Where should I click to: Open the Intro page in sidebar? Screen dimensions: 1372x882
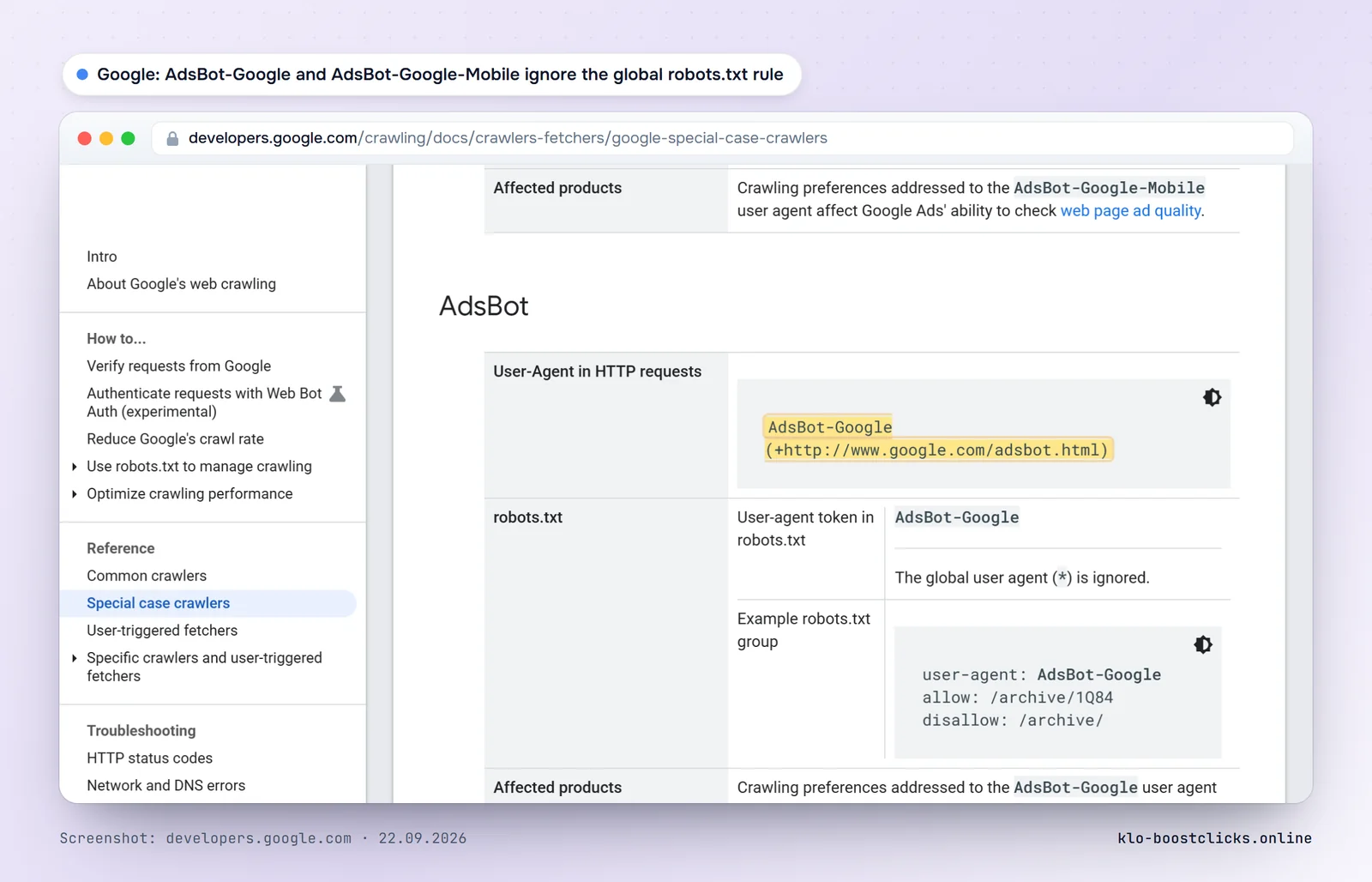tap(102, 257)
